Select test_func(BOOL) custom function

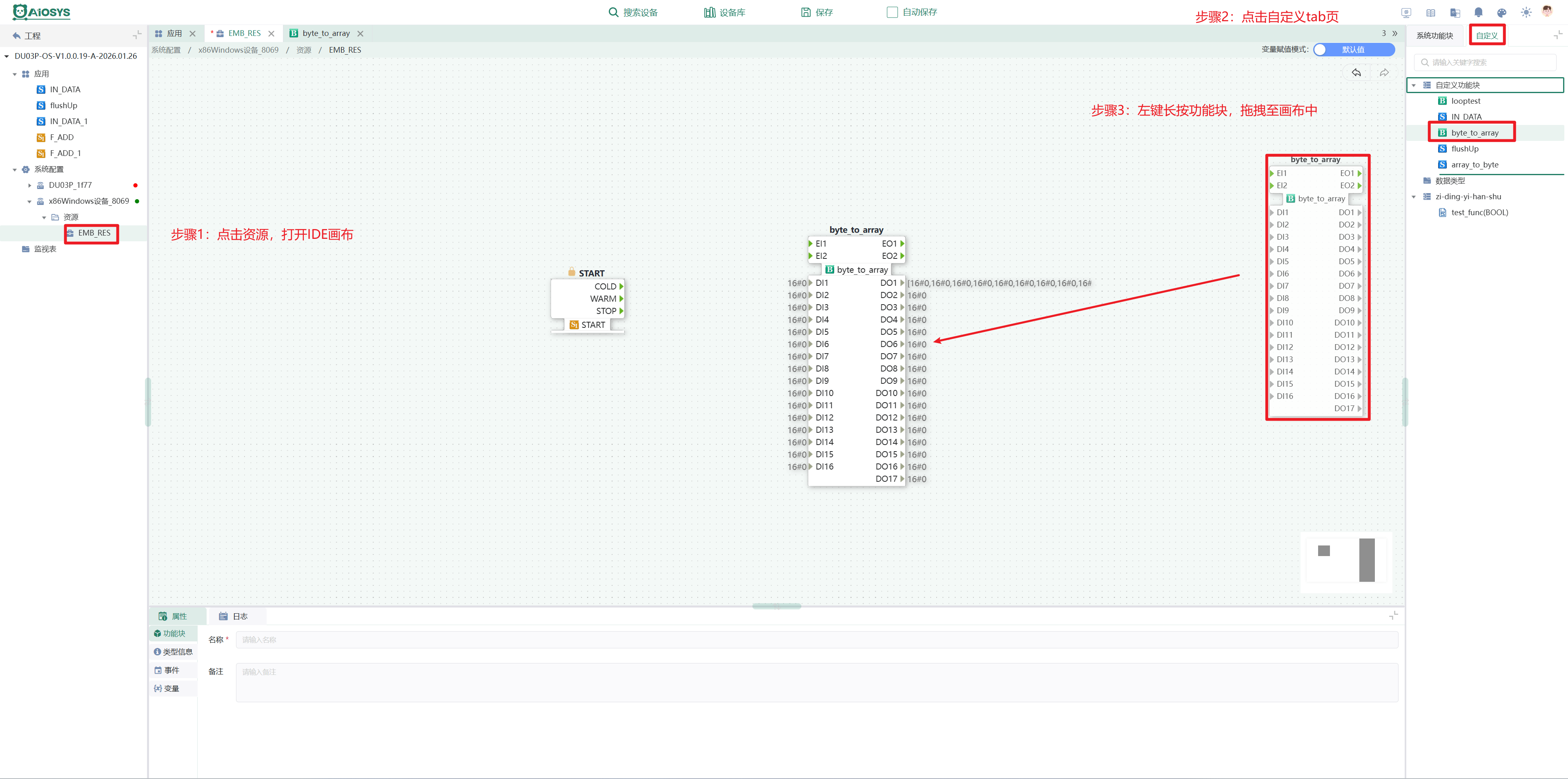tap(1479, 212)
